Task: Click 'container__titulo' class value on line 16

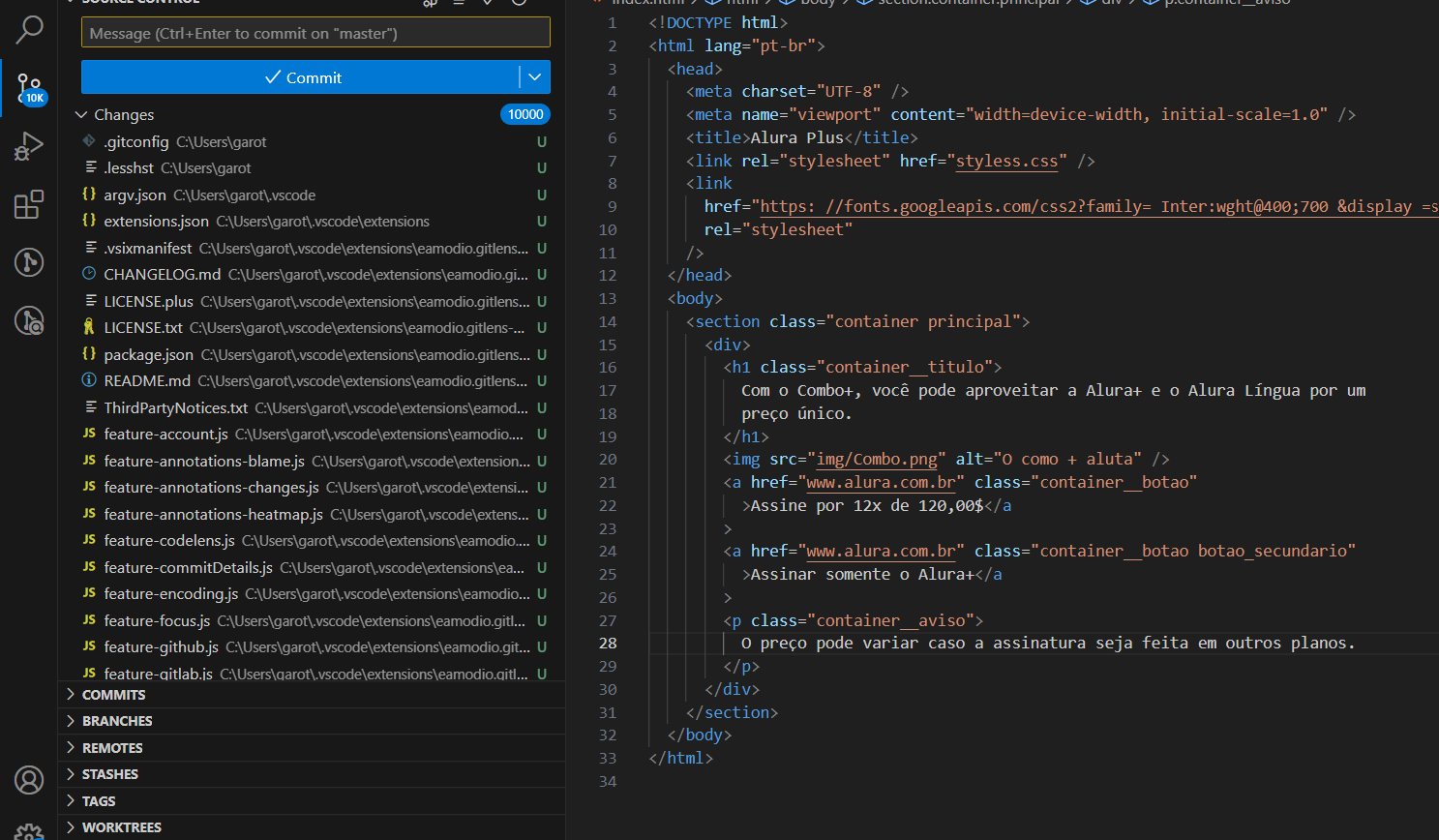Action: (x=905, y=367)
